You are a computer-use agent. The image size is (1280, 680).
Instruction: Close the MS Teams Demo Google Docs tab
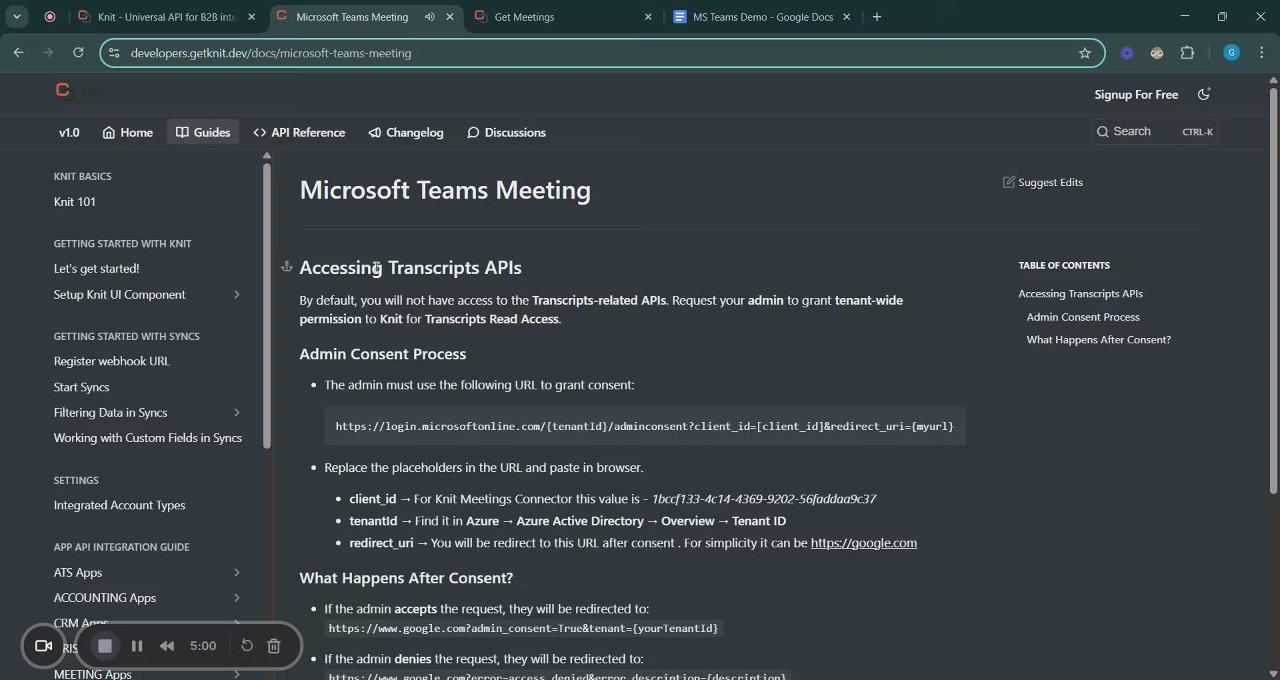pos(847,17)
